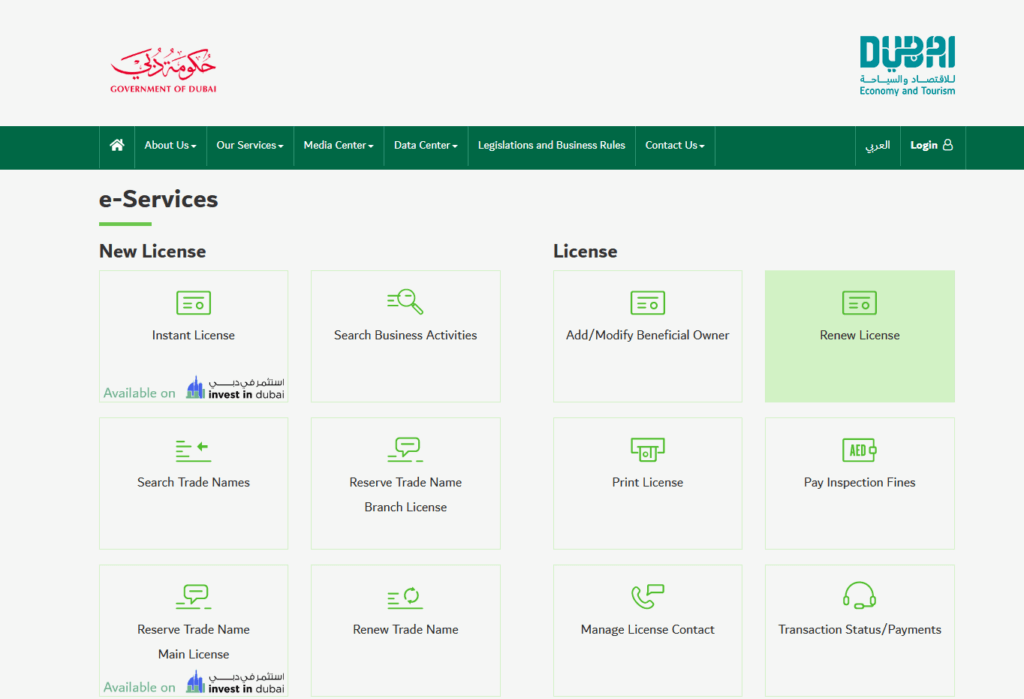Open Transaction Status/Payments headset icon
The width and height of the screenshot is (1024, 699).
(x=859, y=595)
